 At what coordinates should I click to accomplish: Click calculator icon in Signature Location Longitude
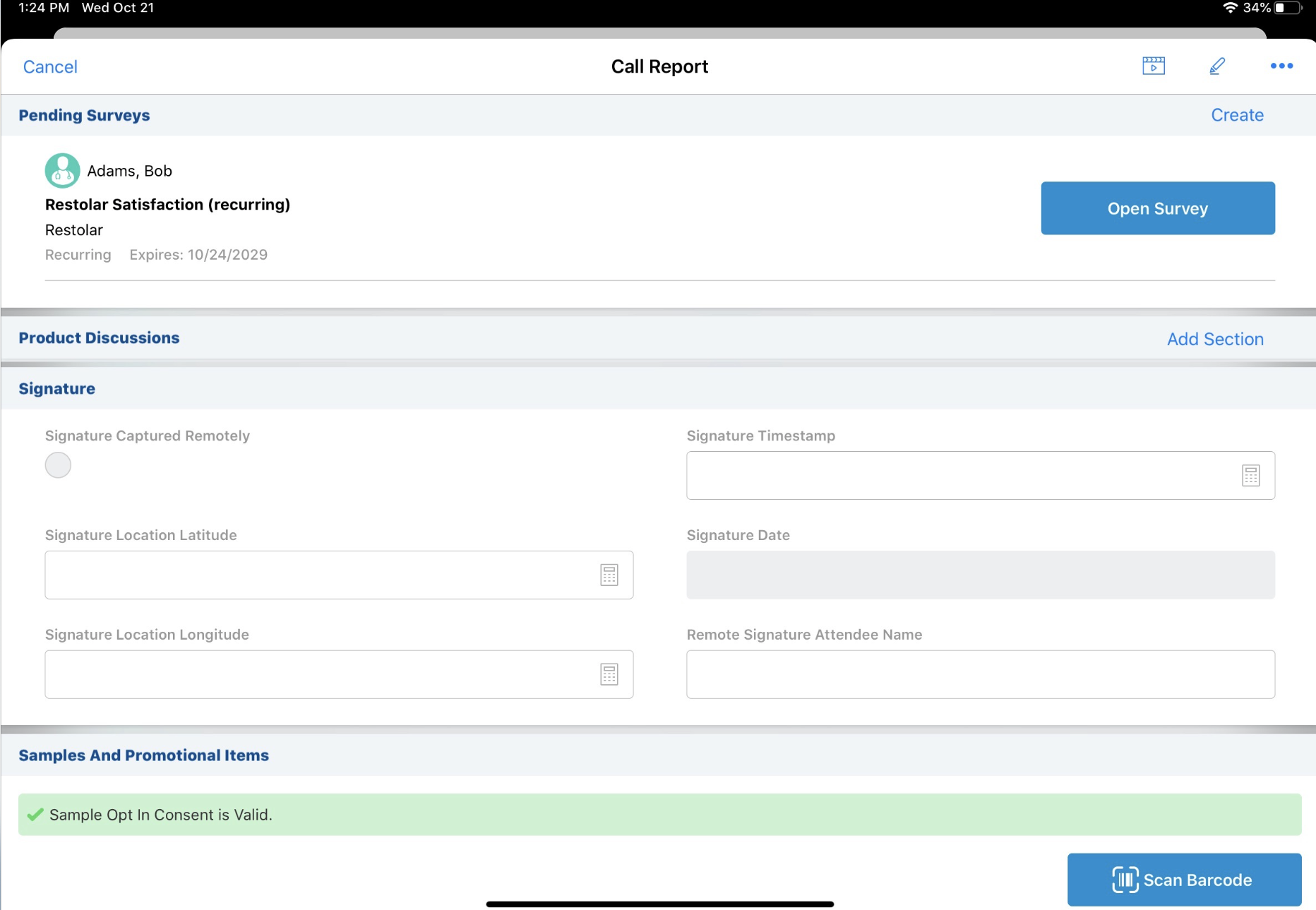[x=609, y=675]
